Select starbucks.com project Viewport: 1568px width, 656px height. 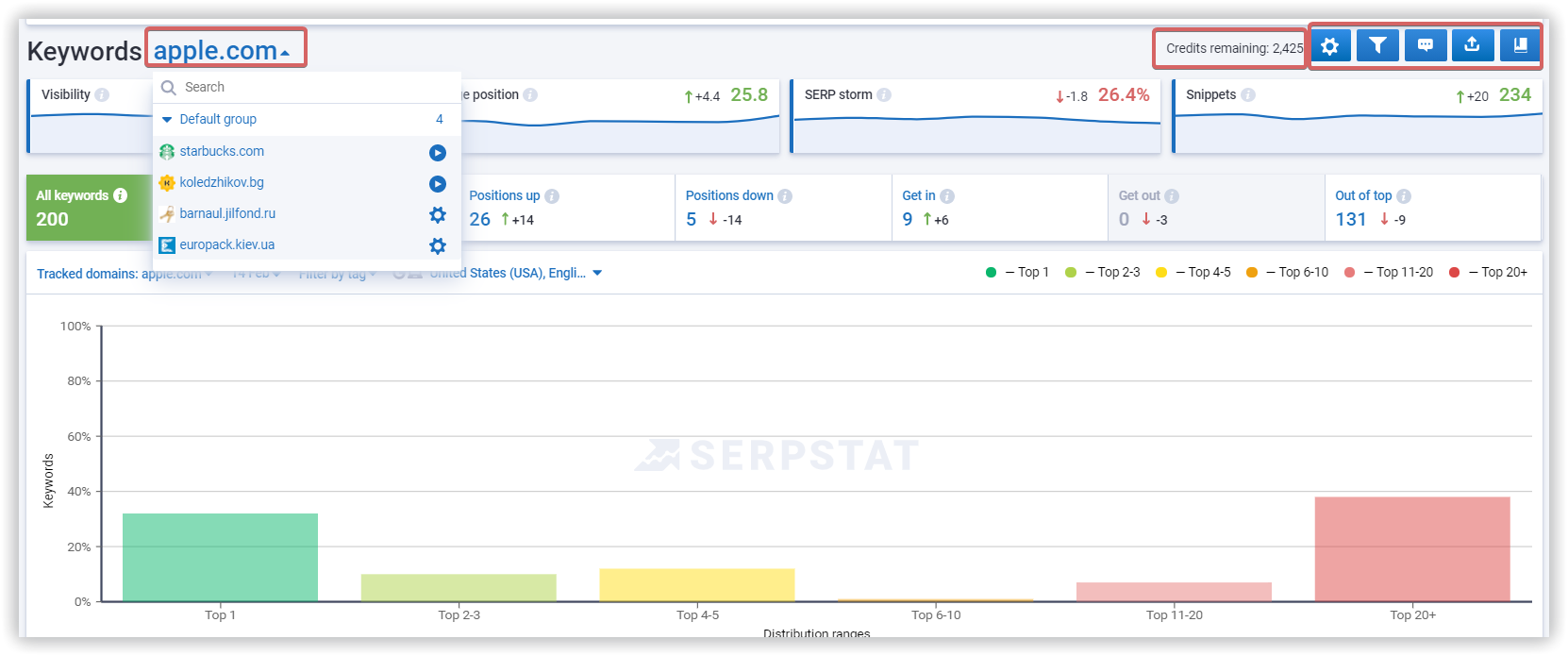click(222, 151)
